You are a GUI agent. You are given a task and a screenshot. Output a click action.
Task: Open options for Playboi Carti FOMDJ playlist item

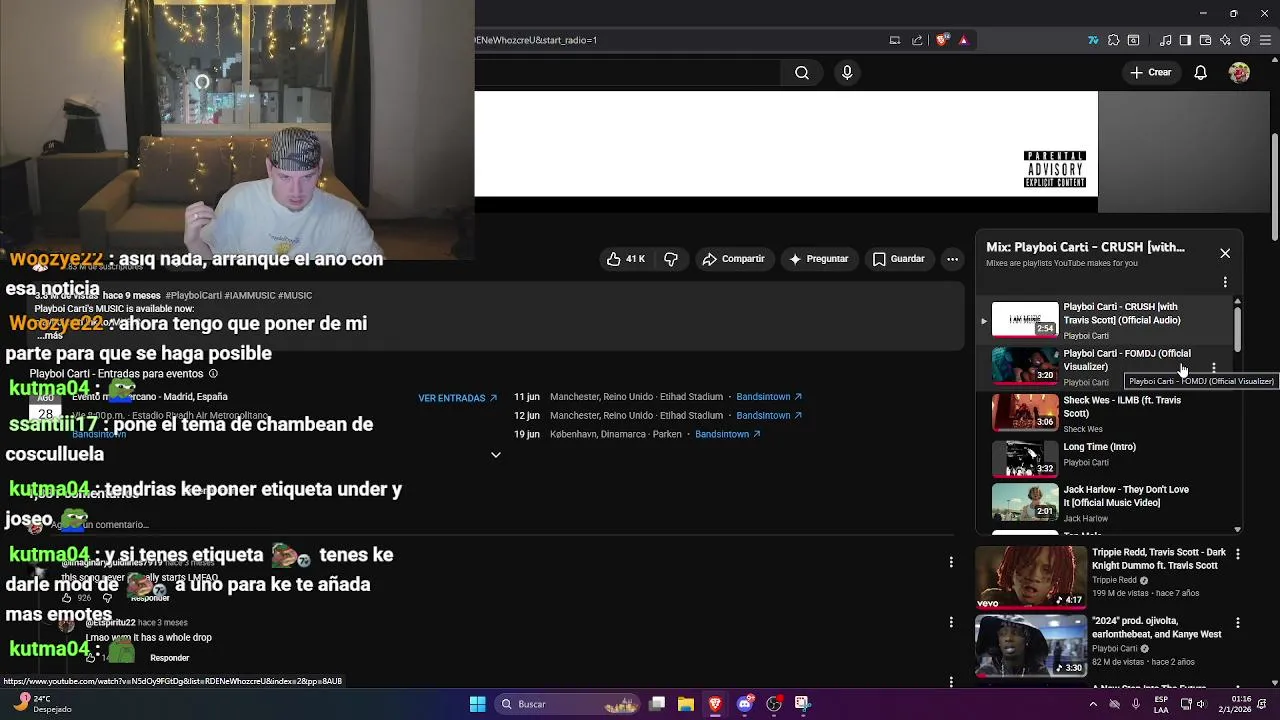pos(1213,368)
